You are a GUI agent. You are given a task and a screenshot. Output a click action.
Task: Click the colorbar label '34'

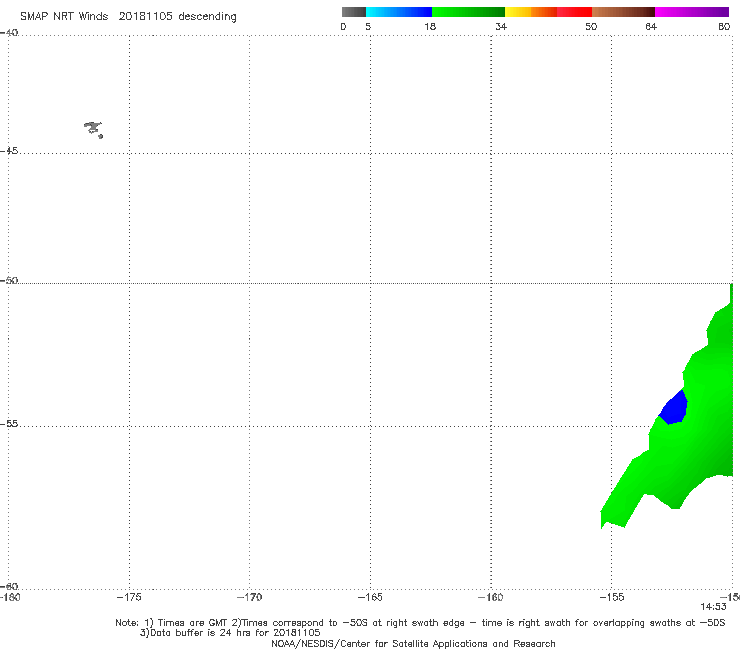tap(501, 26)
